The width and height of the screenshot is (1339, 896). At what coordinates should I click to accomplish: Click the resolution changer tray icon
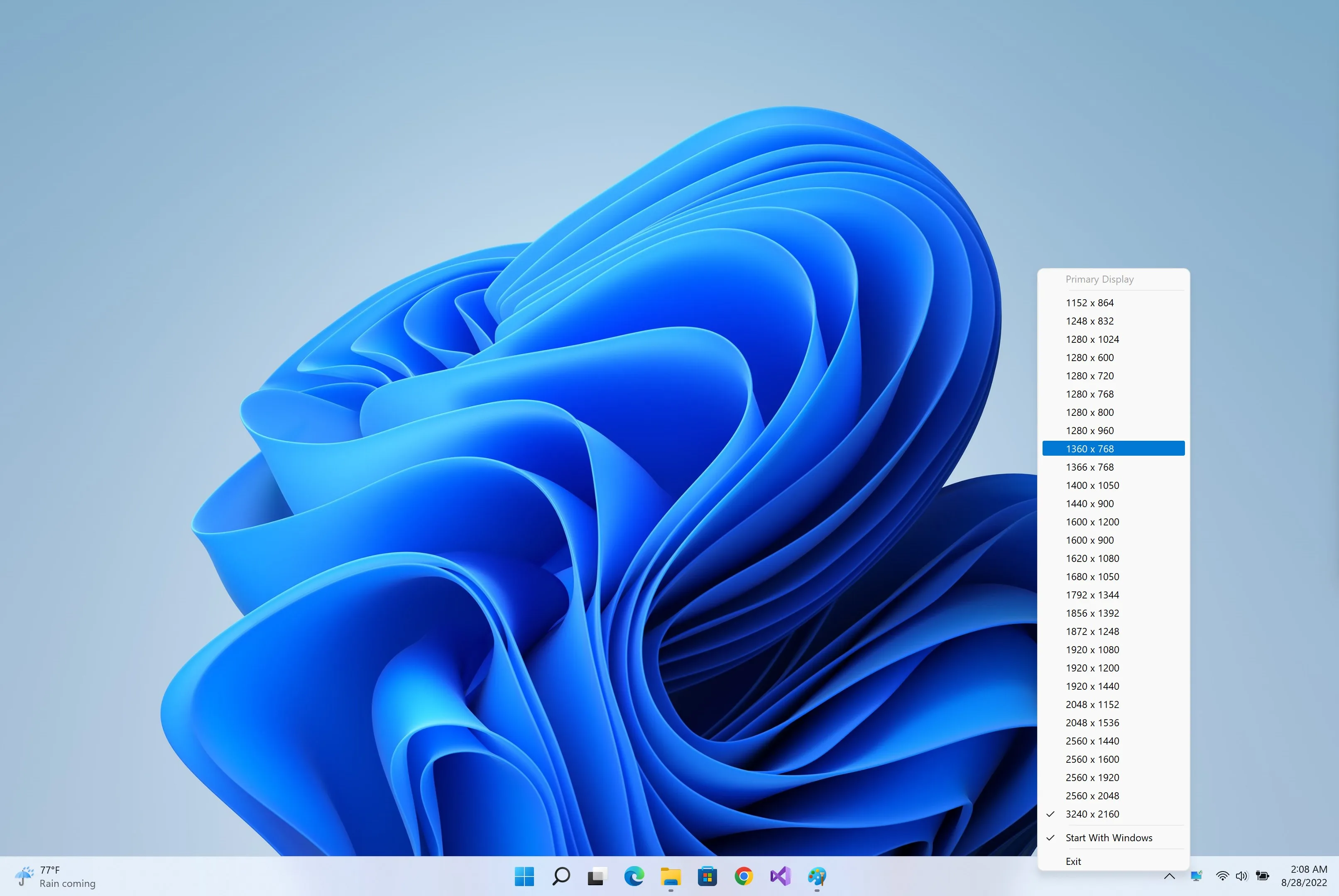1196,876
